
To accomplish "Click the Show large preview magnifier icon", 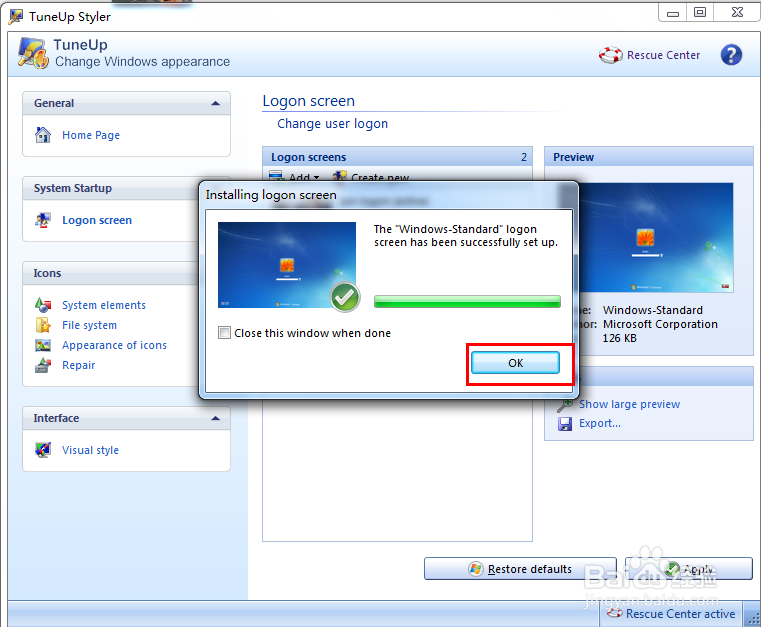I will click(x=564, y=404).
